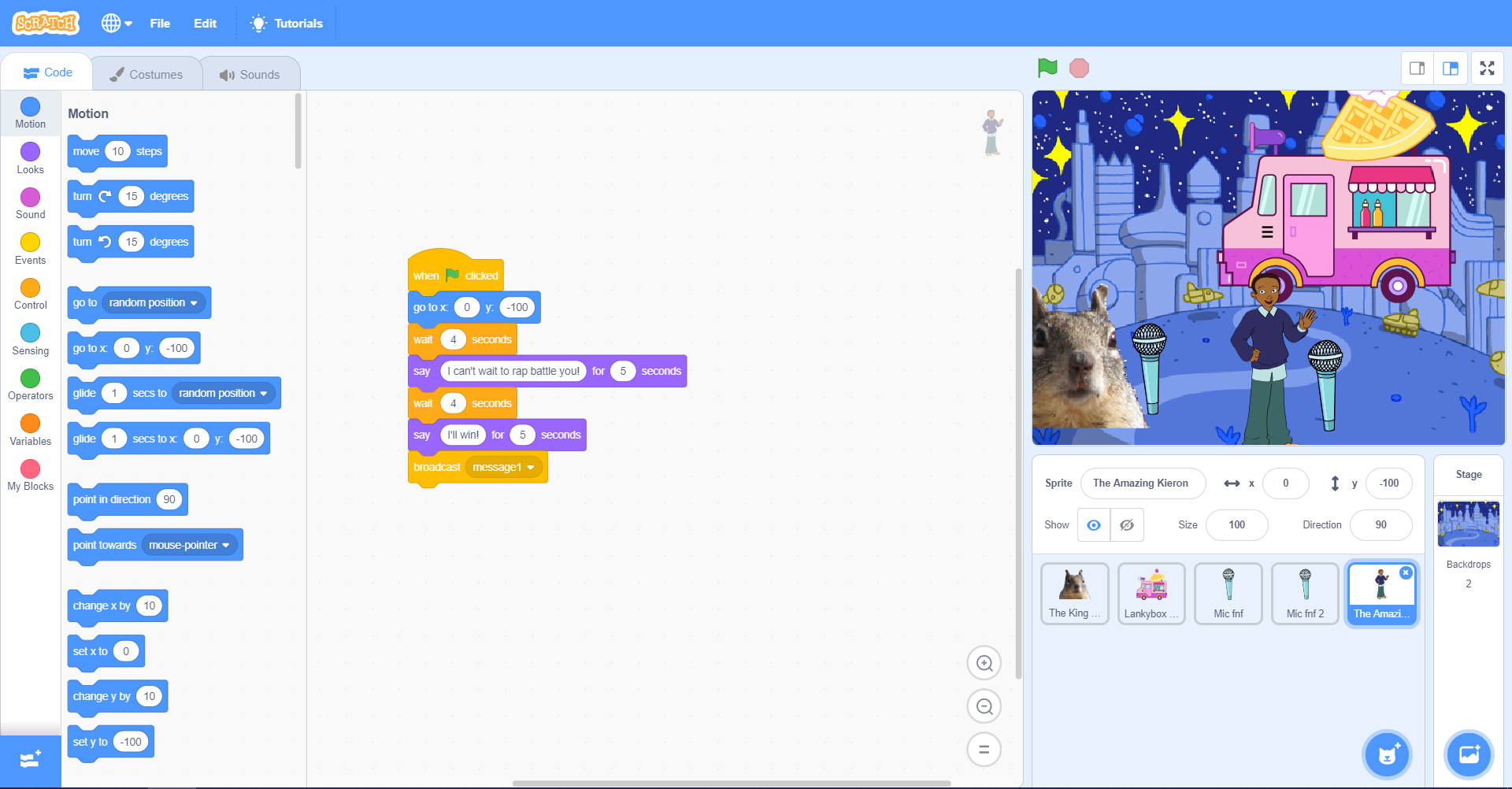Click the sprite Size field
Viewport: 1512px width, 789px height.
click(1236, 525)
